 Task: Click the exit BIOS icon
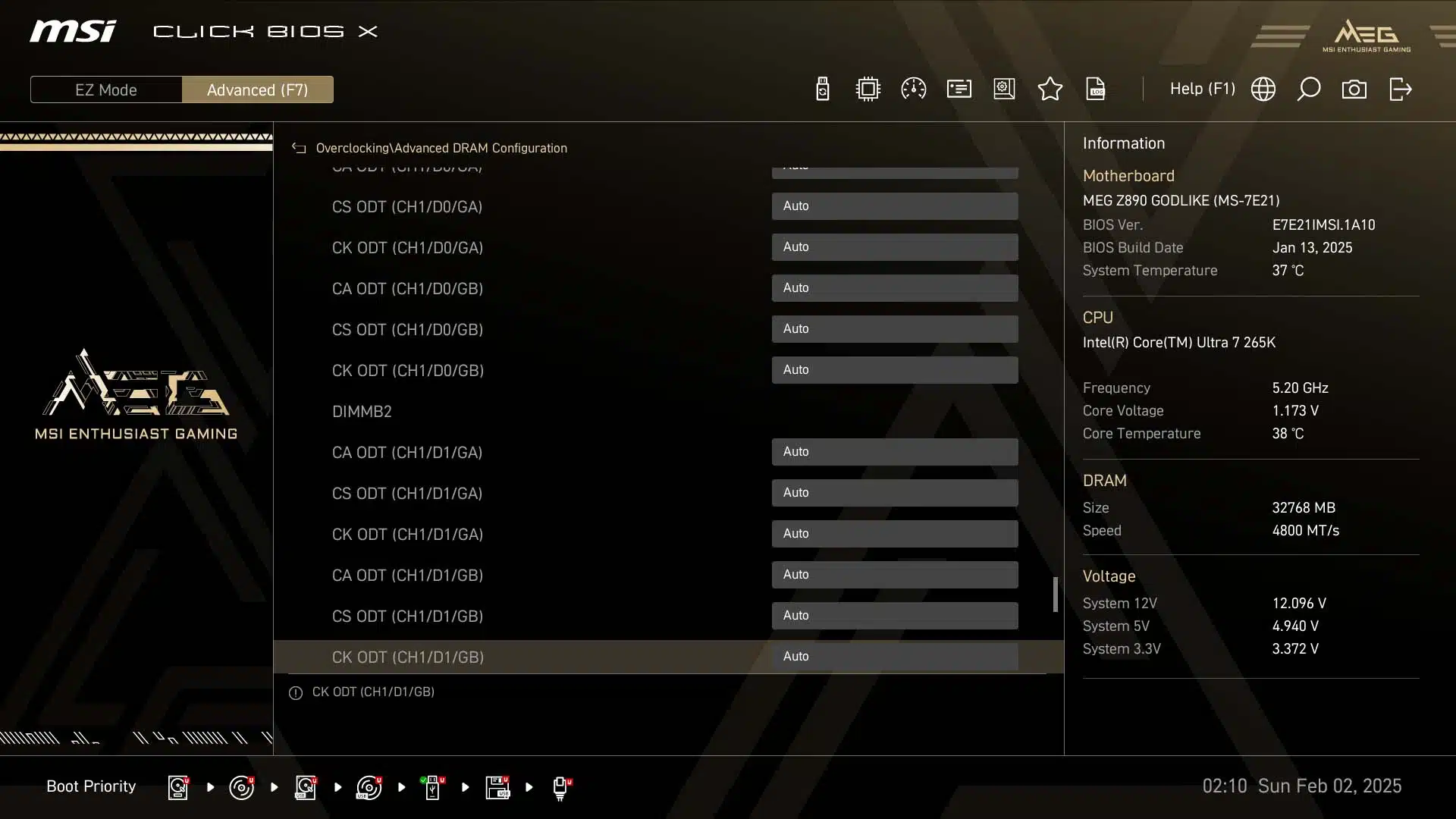coord(1401,89)
